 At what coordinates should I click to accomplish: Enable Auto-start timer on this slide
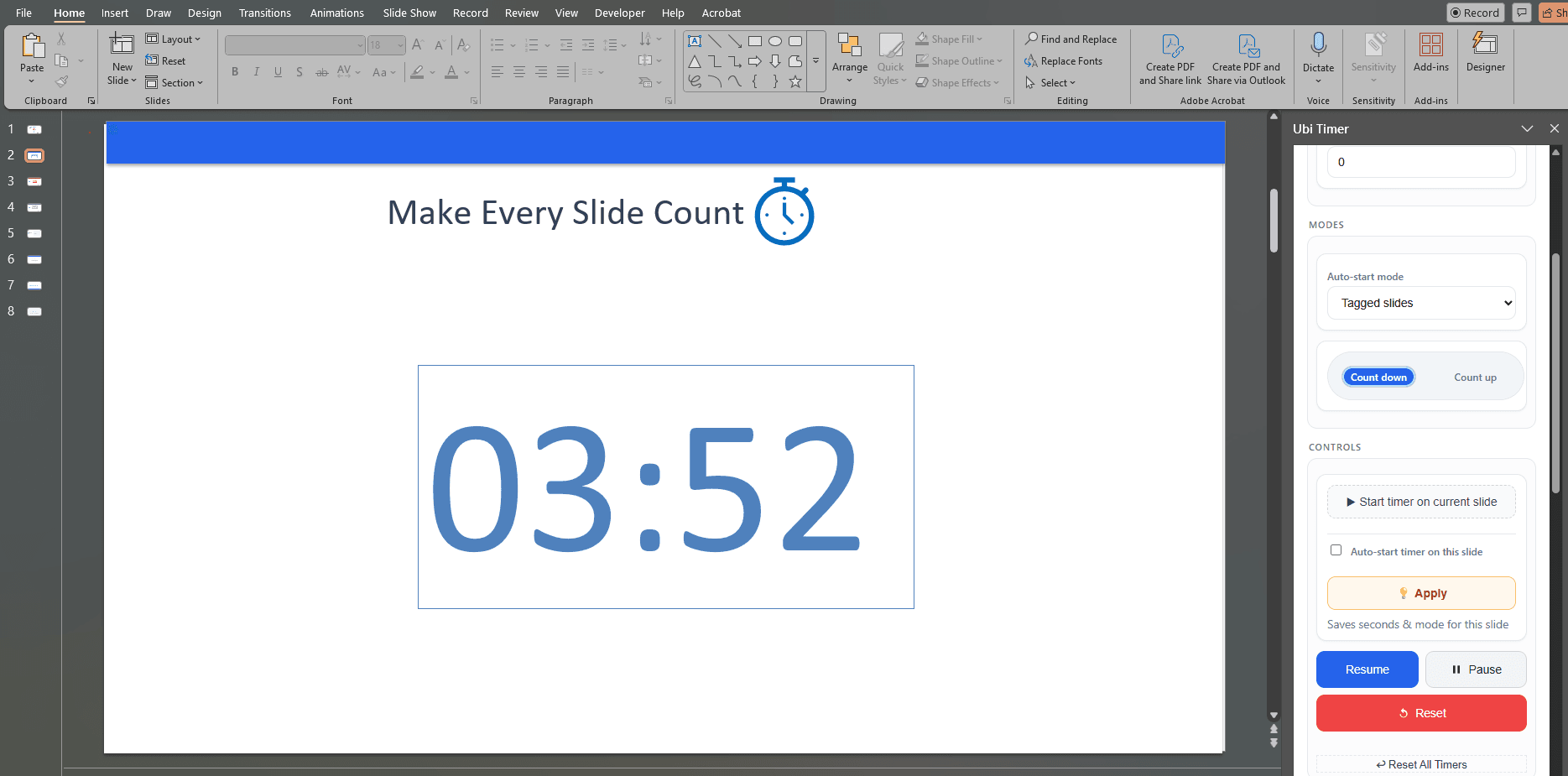pyautogui.click(x=1336, y=549)
